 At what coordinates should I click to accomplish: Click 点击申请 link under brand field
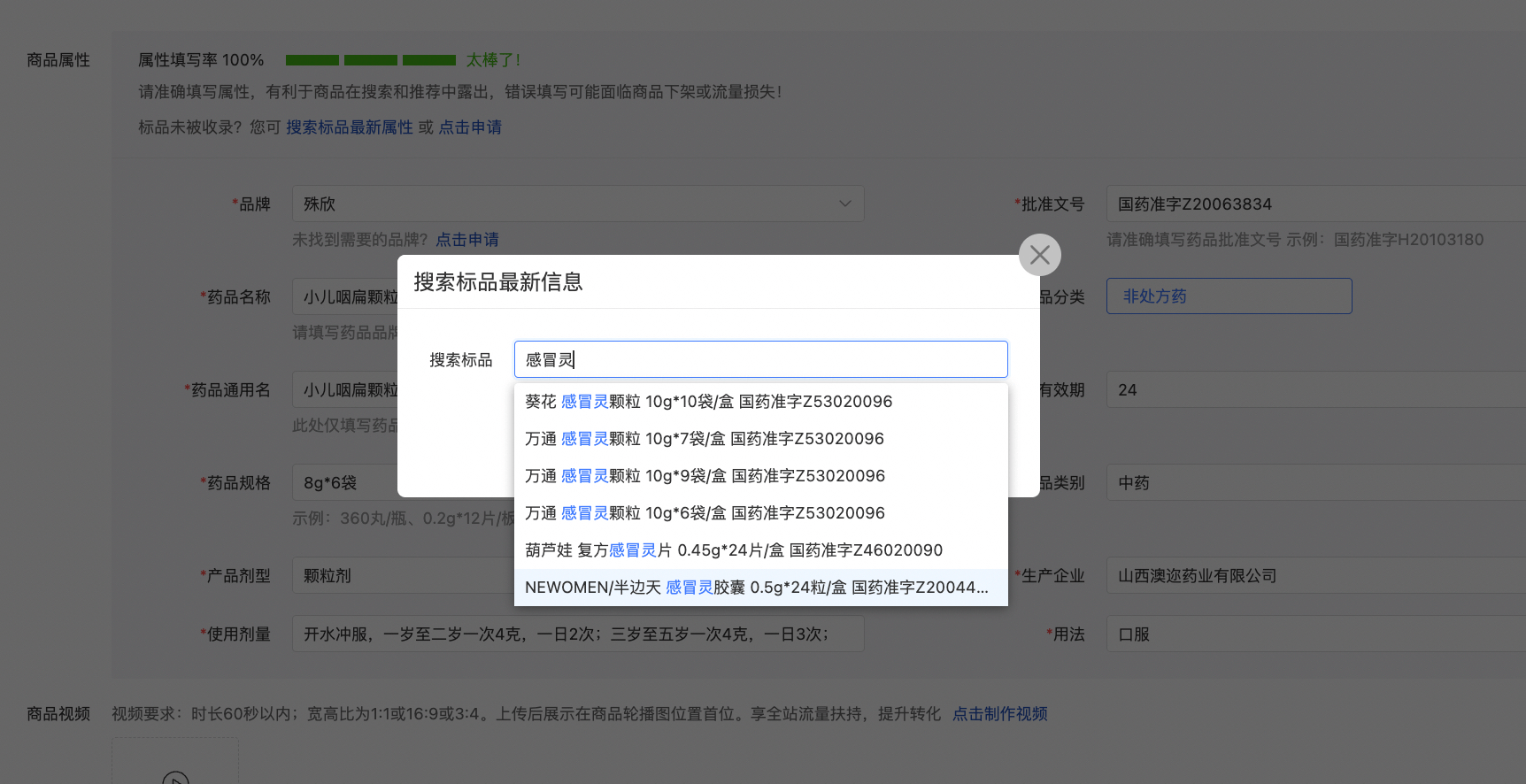pyautogui.click(x=467, y=240)
